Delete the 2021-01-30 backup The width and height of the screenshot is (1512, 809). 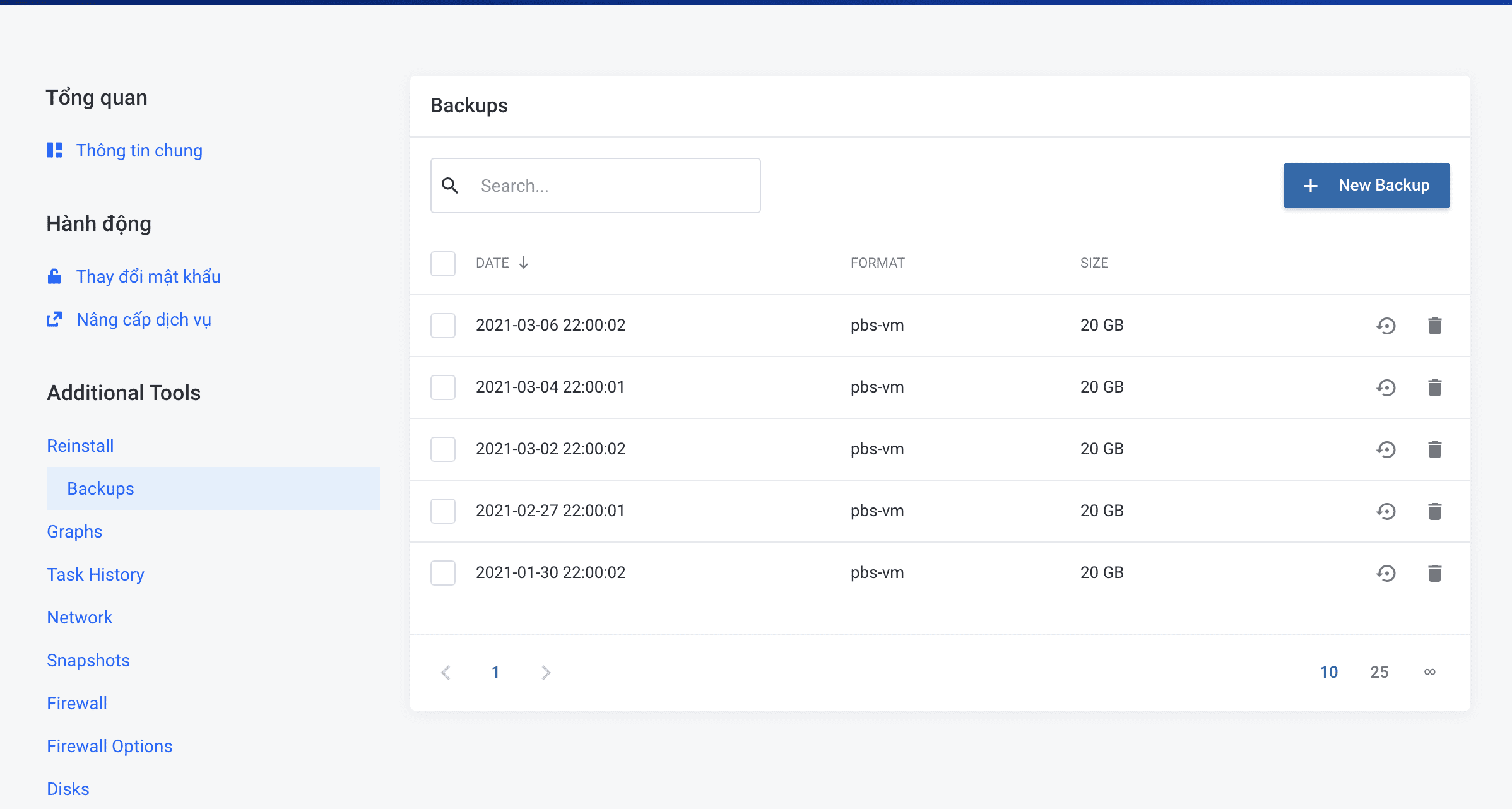(x=1435, y=573)
